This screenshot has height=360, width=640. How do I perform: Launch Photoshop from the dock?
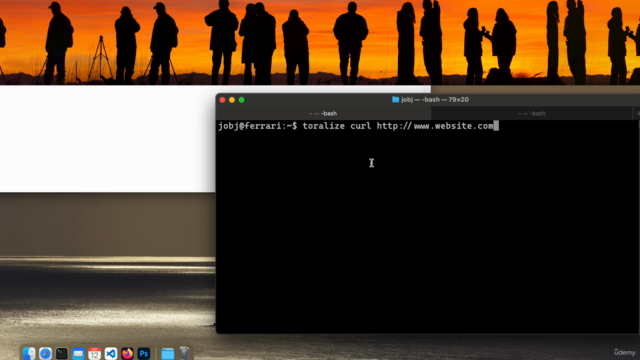(x=144, y=353)
